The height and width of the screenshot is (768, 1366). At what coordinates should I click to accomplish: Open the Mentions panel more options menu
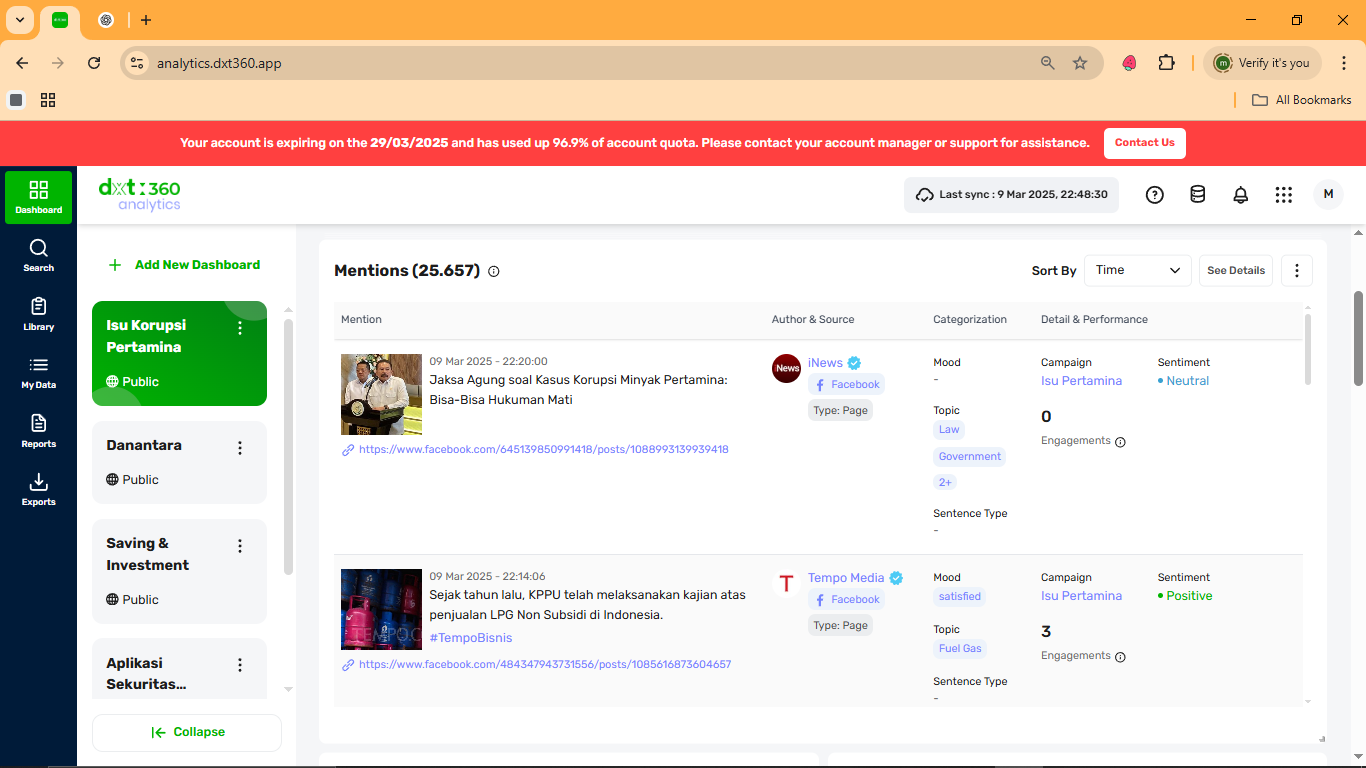click(x=1296, y=270)
